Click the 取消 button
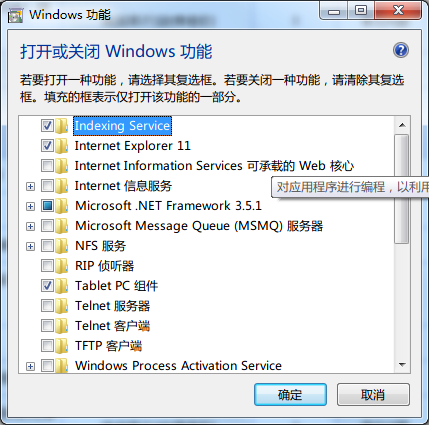The width and height of the screenshot is (429, 425). pos(373,395)
